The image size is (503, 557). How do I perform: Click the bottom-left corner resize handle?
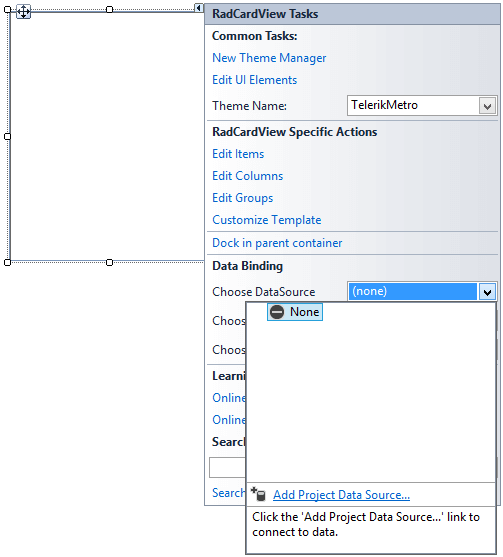click(7, 263)
